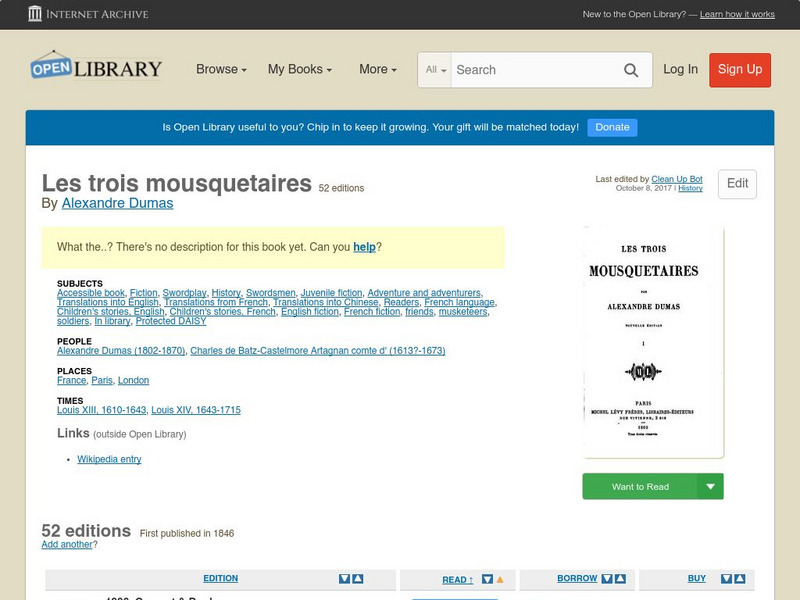Sort the READ column with orange ascending arrow
Screen dimensions: 800x600
click(500, 579)
